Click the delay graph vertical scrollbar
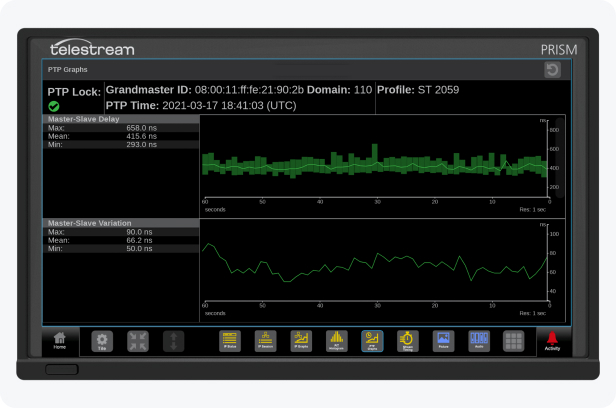 [560, 157]
